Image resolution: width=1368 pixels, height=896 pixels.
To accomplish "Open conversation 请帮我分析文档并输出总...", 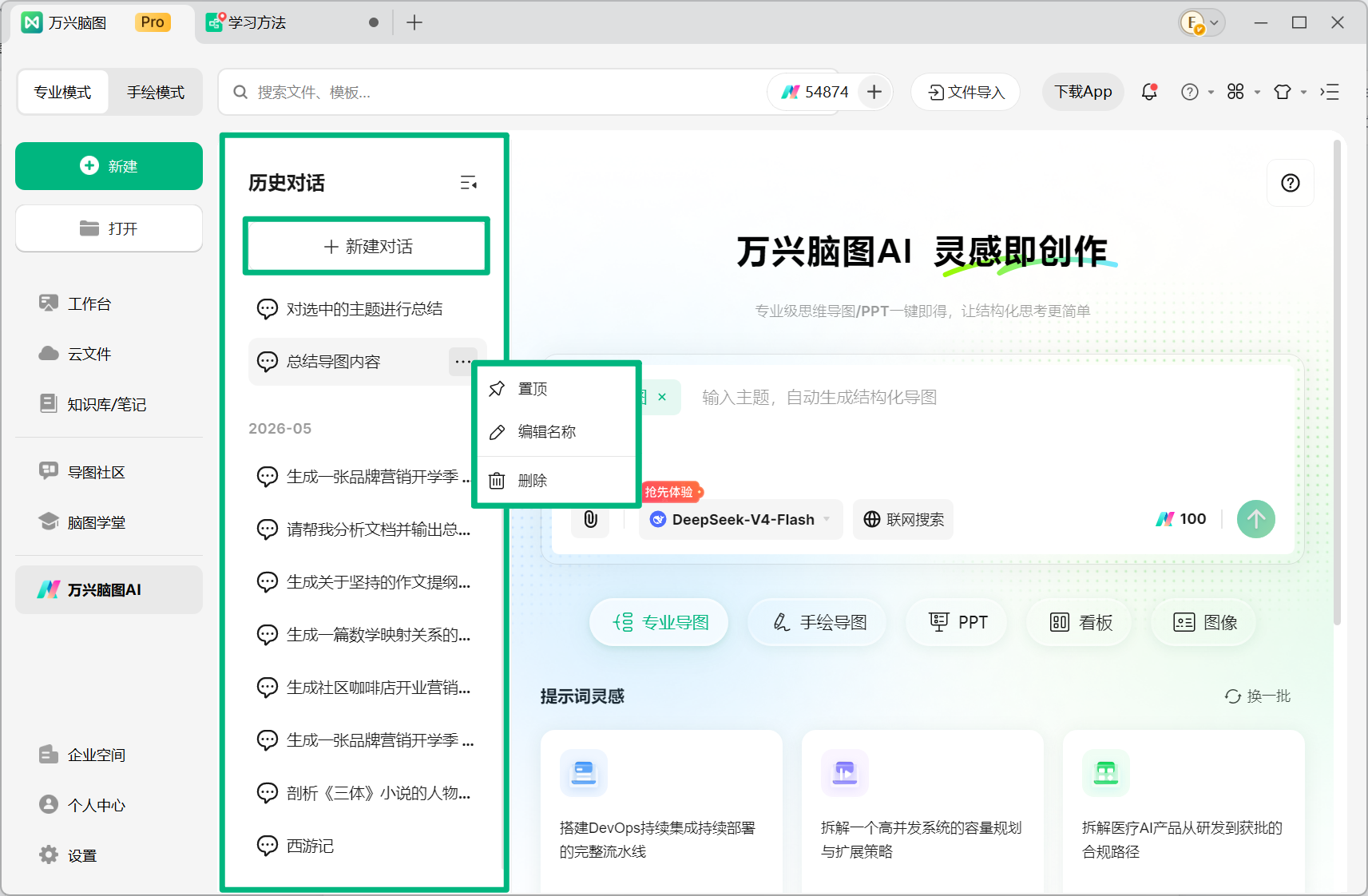I will click(x=367, y=529).
